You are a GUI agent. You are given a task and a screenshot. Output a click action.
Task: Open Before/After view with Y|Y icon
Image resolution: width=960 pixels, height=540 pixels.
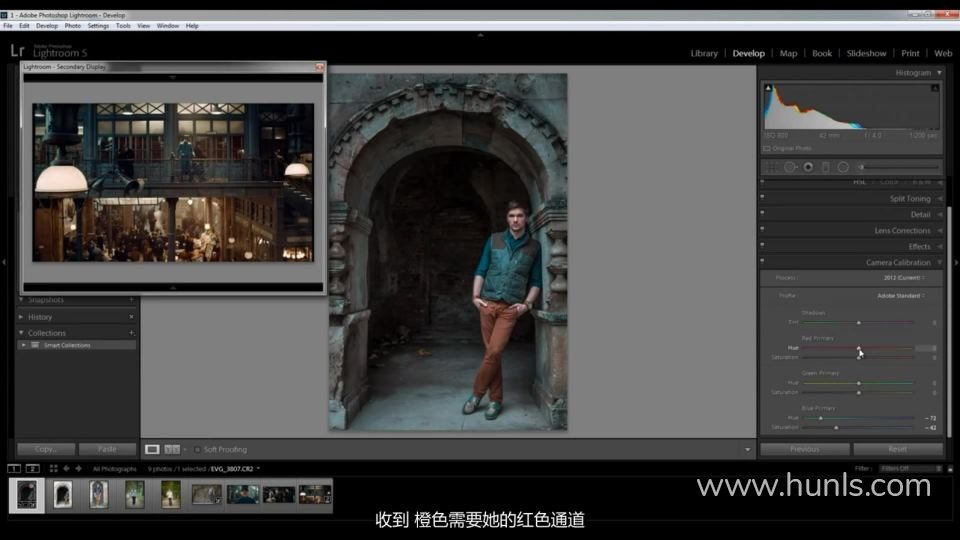point(171,449)
